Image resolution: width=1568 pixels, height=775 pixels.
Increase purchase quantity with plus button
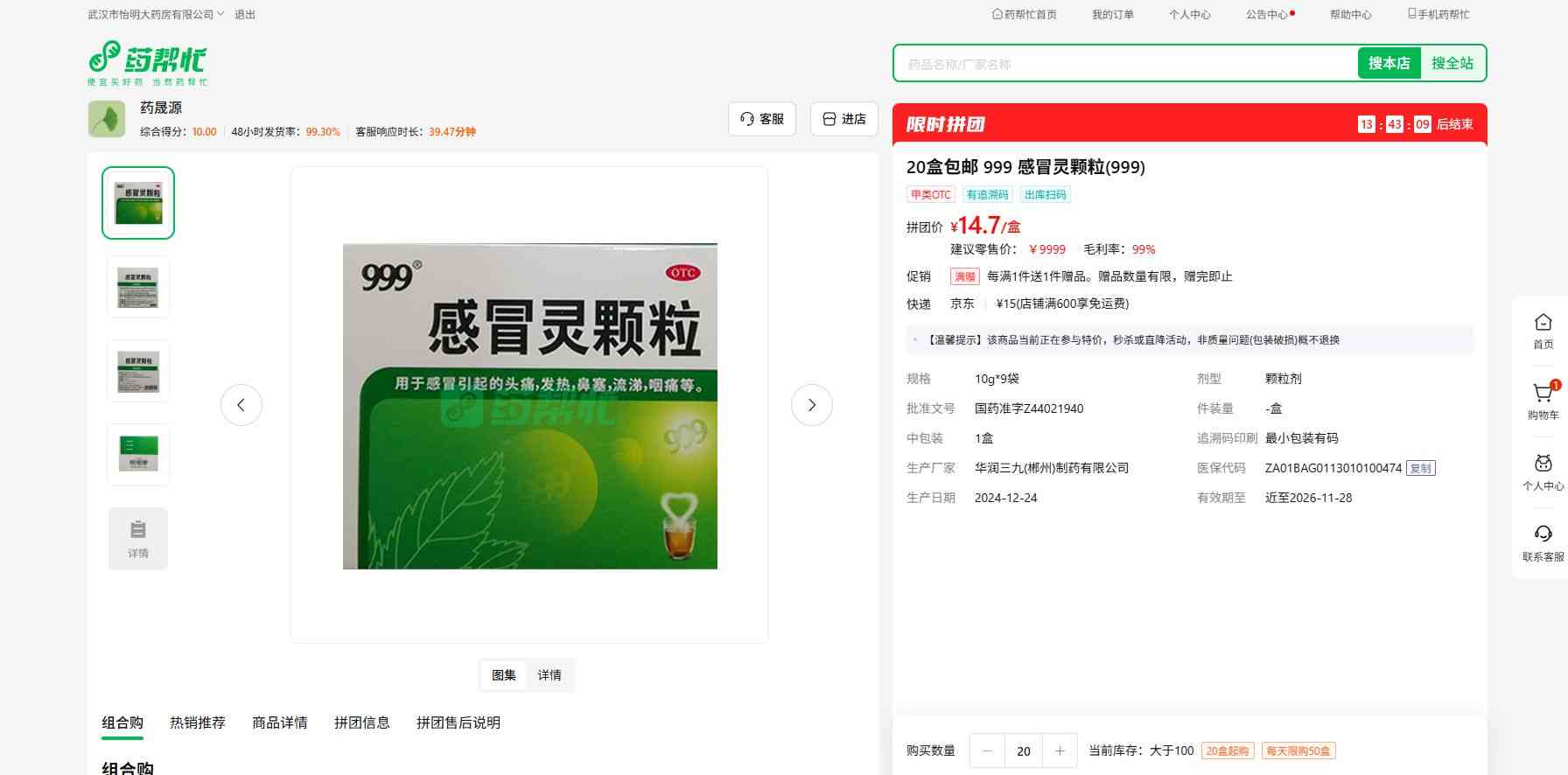(1060, 751)
